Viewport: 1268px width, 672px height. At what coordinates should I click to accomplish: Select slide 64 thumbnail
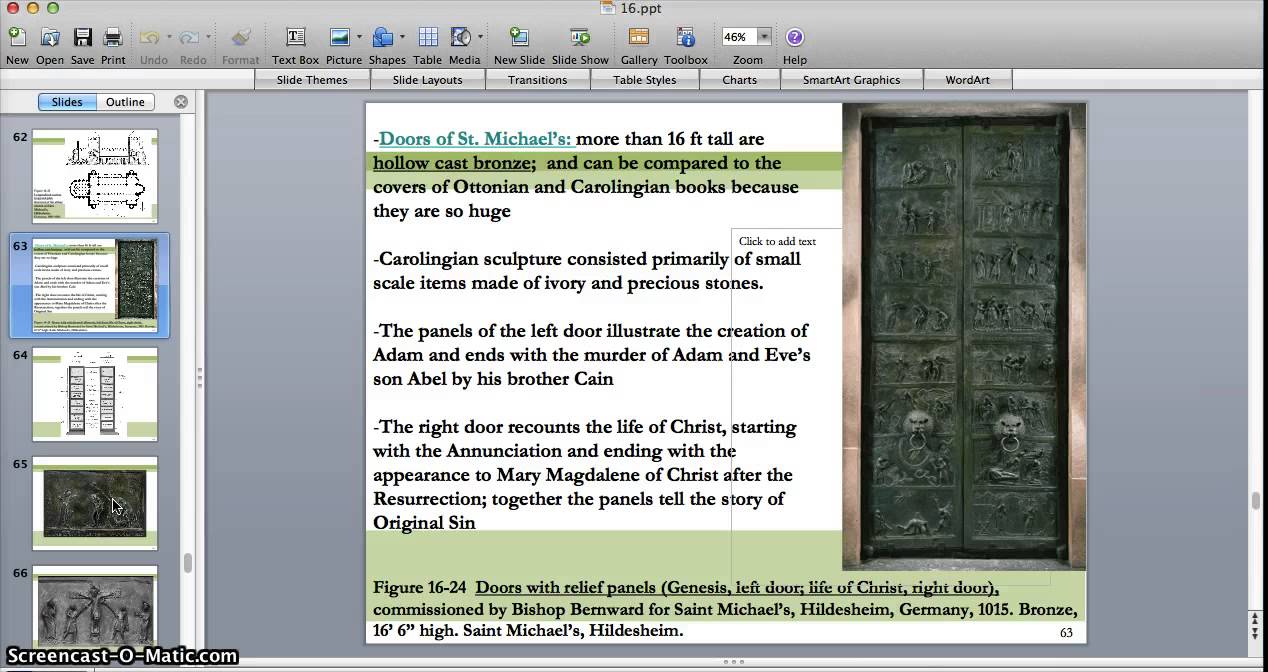[x=95, y=394]
